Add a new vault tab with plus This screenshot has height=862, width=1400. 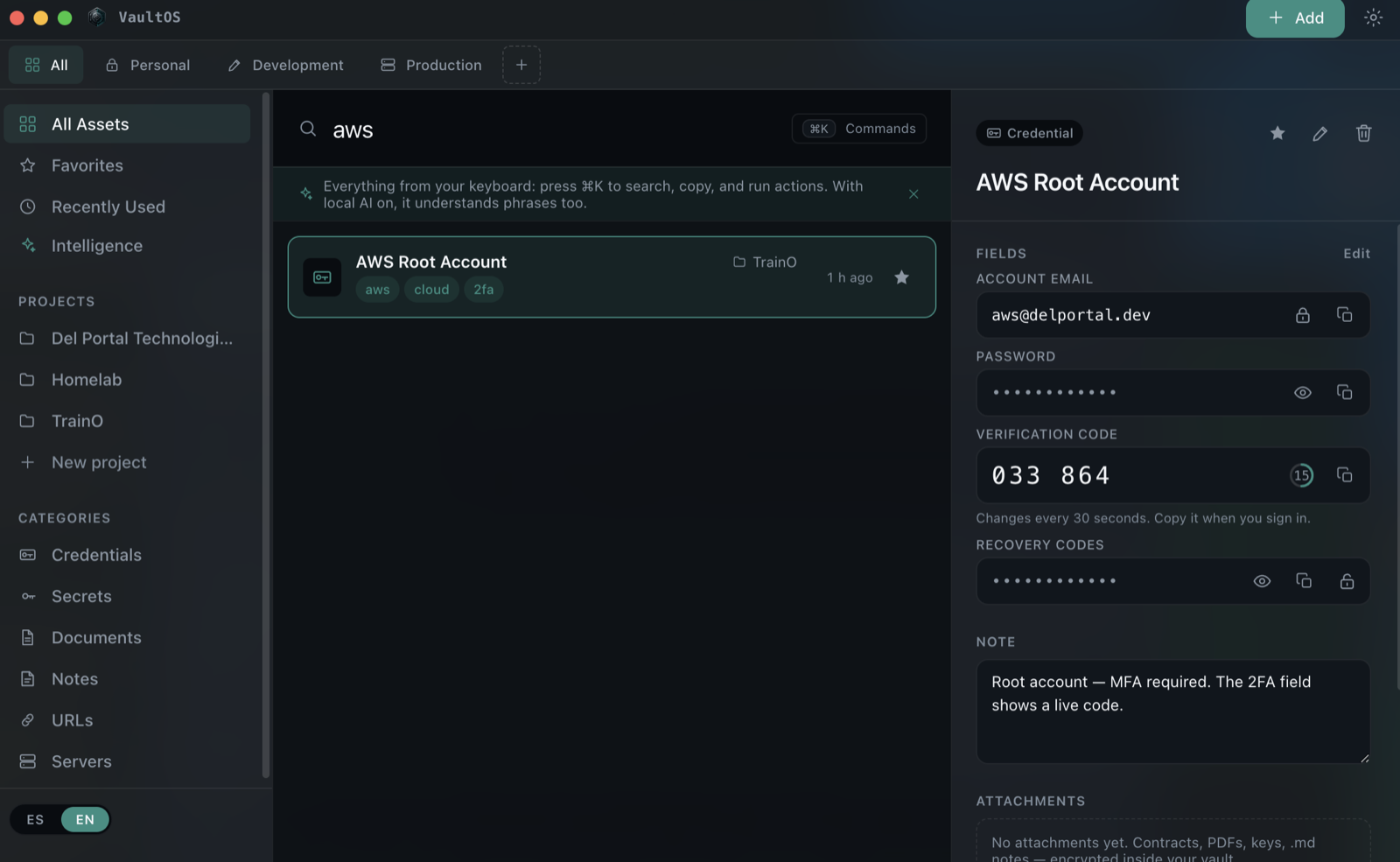tap(521, 65)
